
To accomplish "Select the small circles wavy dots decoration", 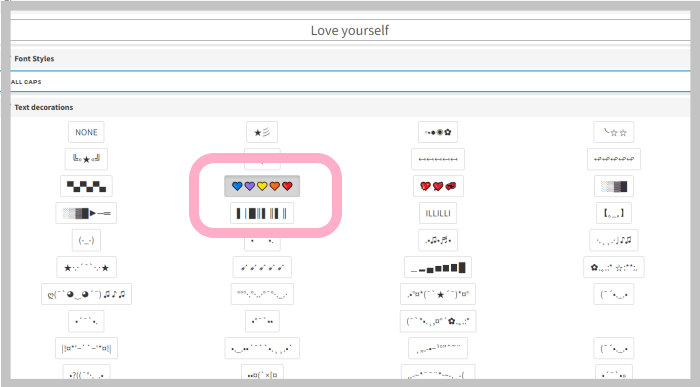I will pos(262,294).
